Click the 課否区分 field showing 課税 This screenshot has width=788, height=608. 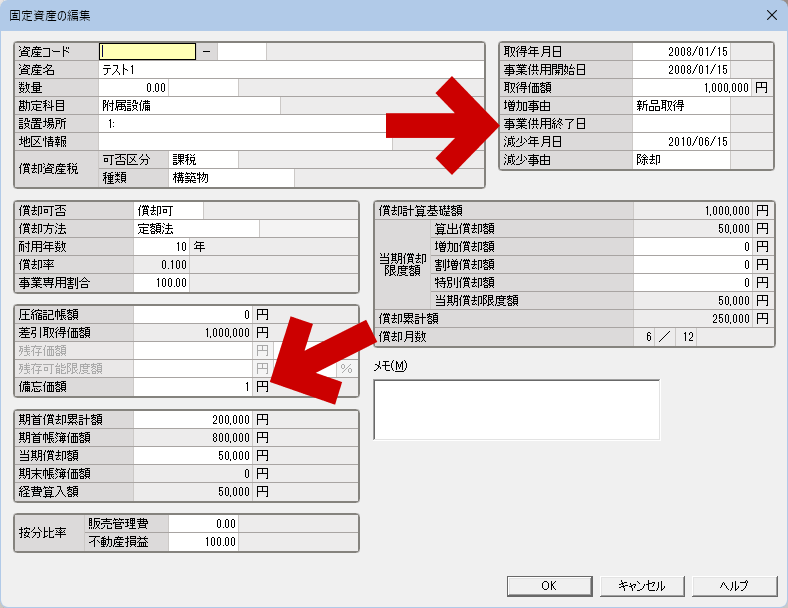(203, 160)
